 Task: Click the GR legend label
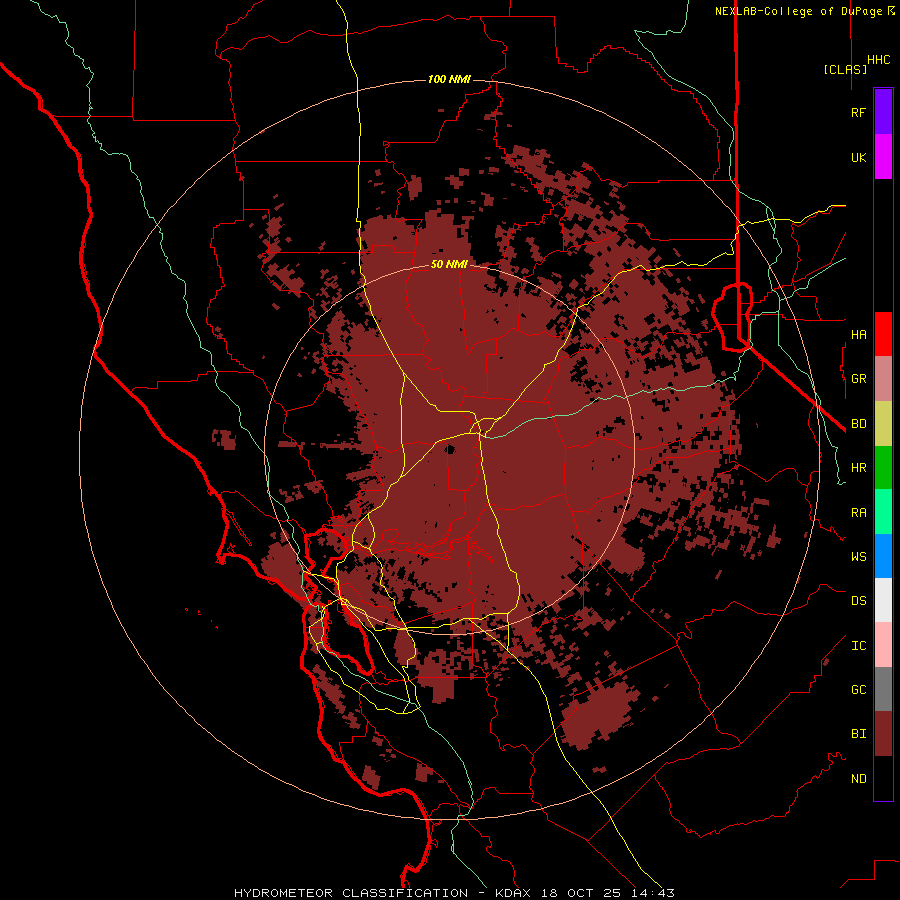[x=858, y=379]
